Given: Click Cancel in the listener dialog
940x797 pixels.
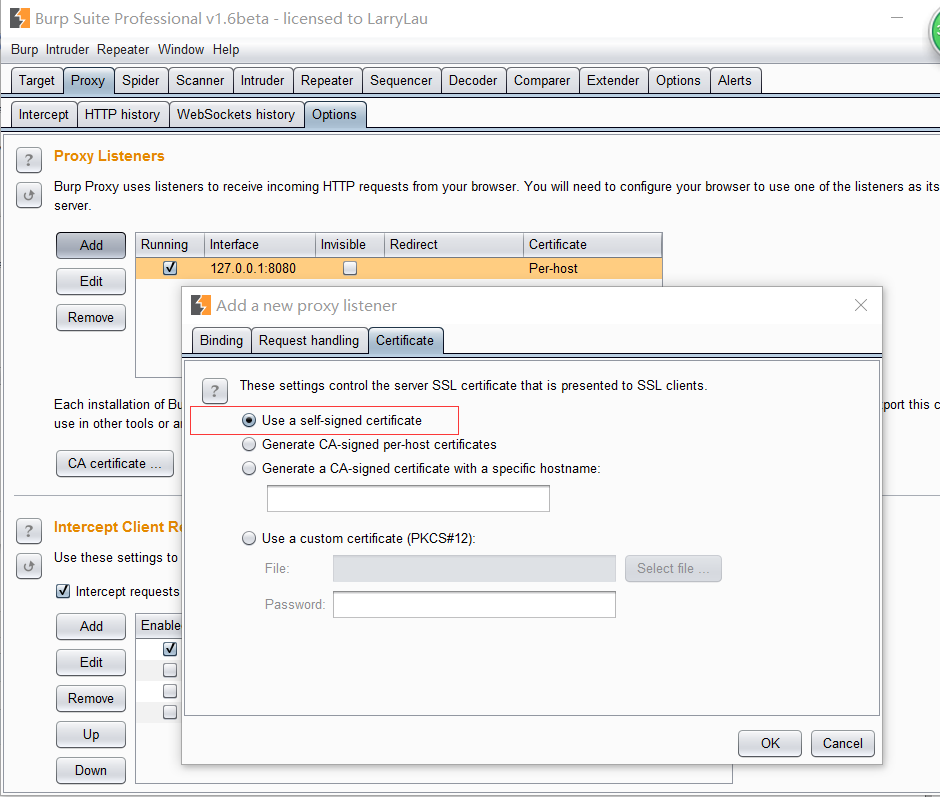Looking at the screenshot, I should point(843,744).
